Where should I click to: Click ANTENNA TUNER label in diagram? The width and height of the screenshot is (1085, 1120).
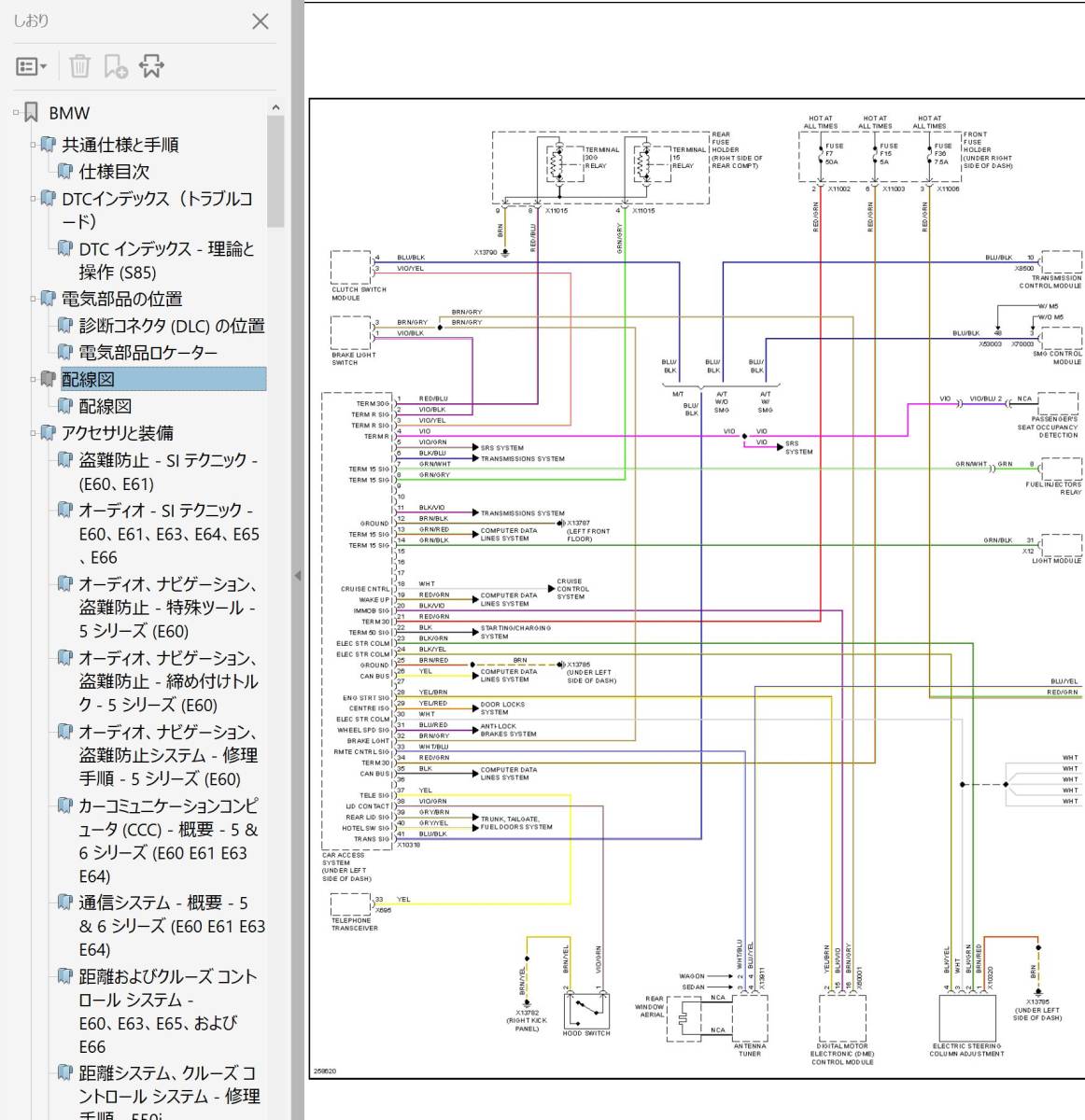pyautogui.click(x=750, y=1050)
